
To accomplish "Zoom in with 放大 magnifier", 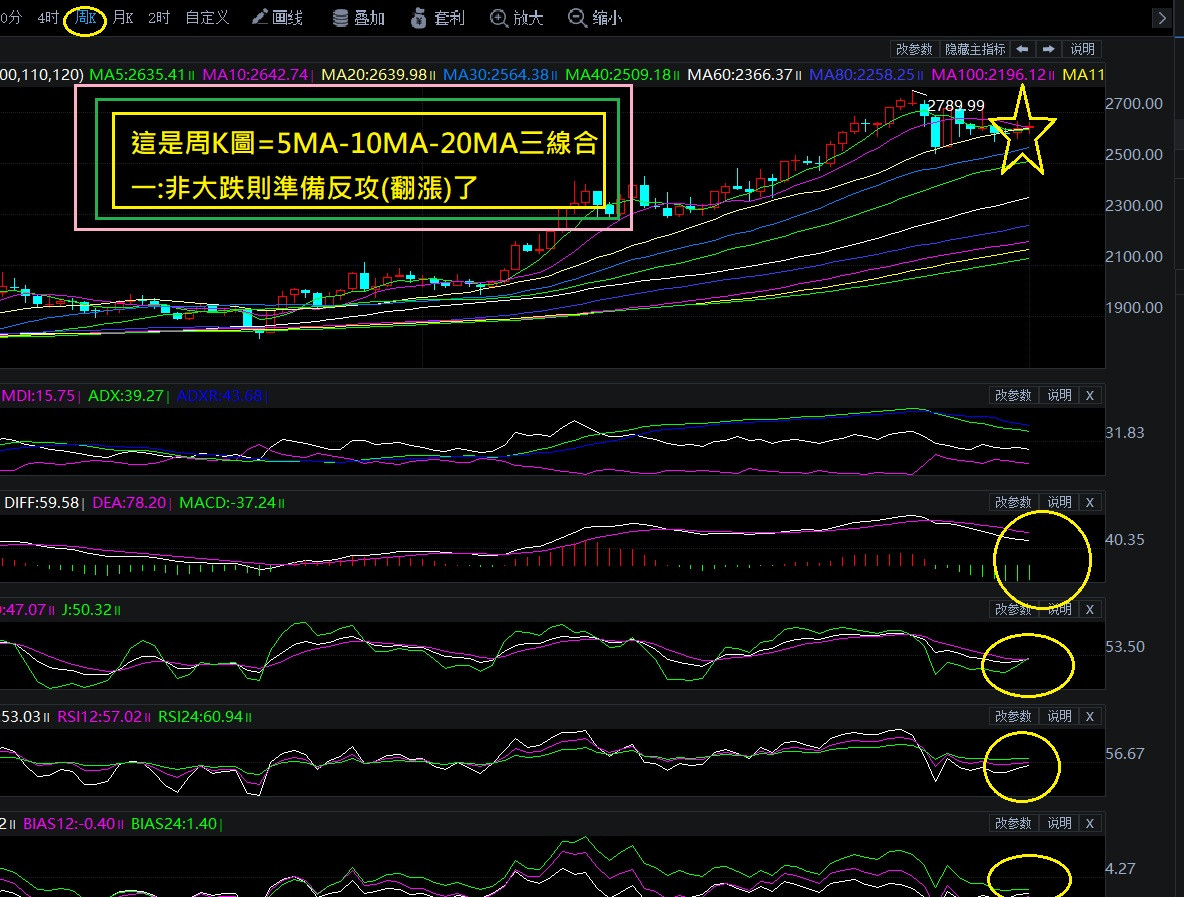I will pyautogui.click(x=516, y=17).
